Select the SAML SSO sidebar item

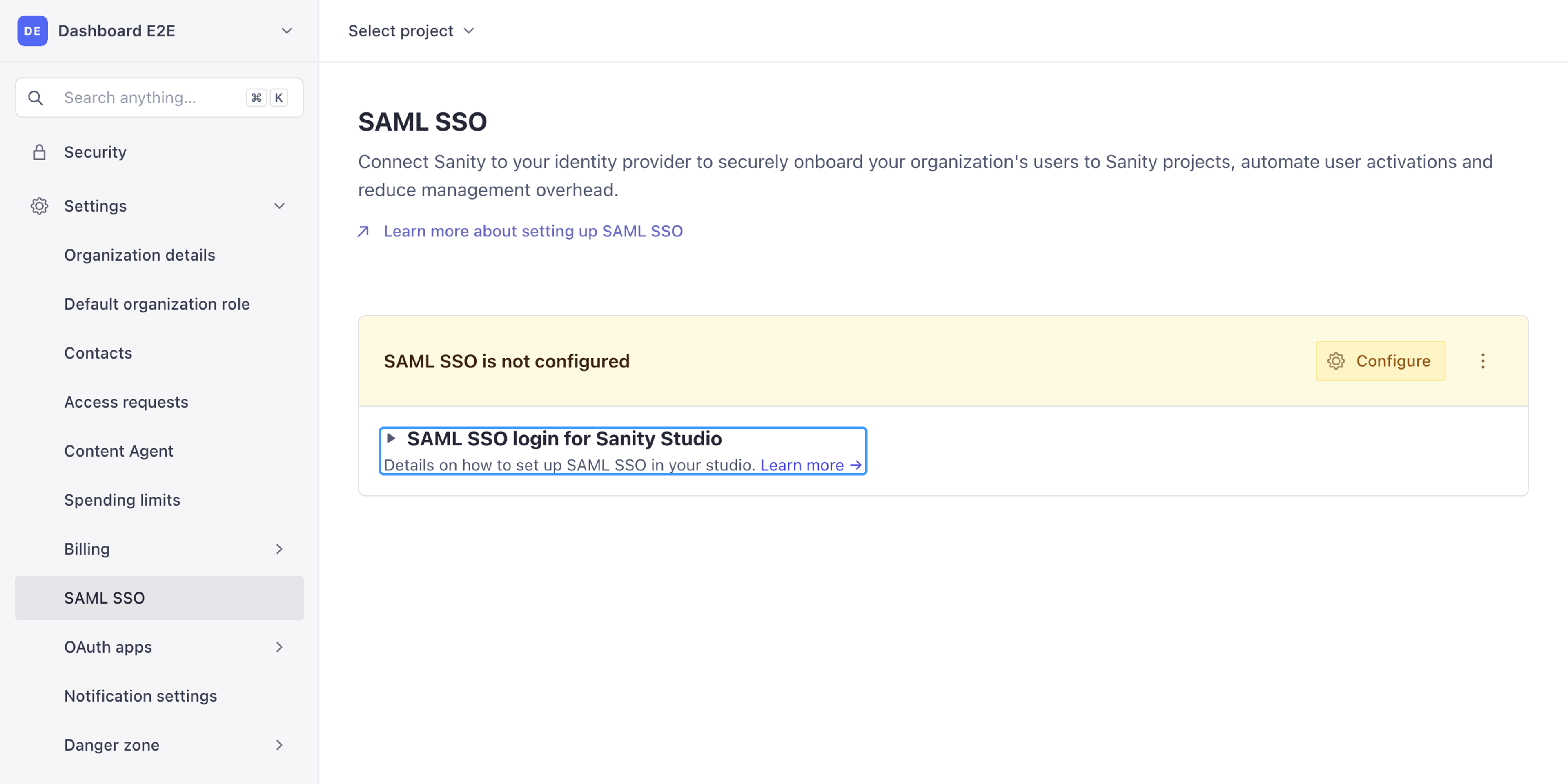(160, 598)
